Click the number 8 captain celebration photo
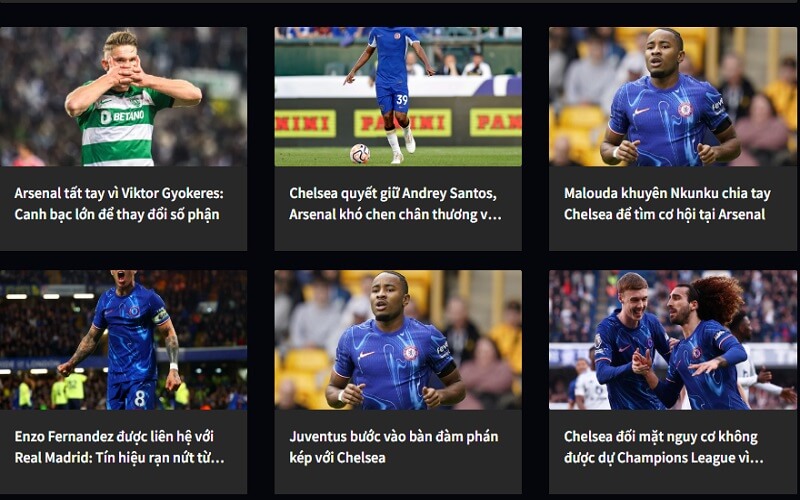Viewport: 800px width, 500px height. [123, 340]
